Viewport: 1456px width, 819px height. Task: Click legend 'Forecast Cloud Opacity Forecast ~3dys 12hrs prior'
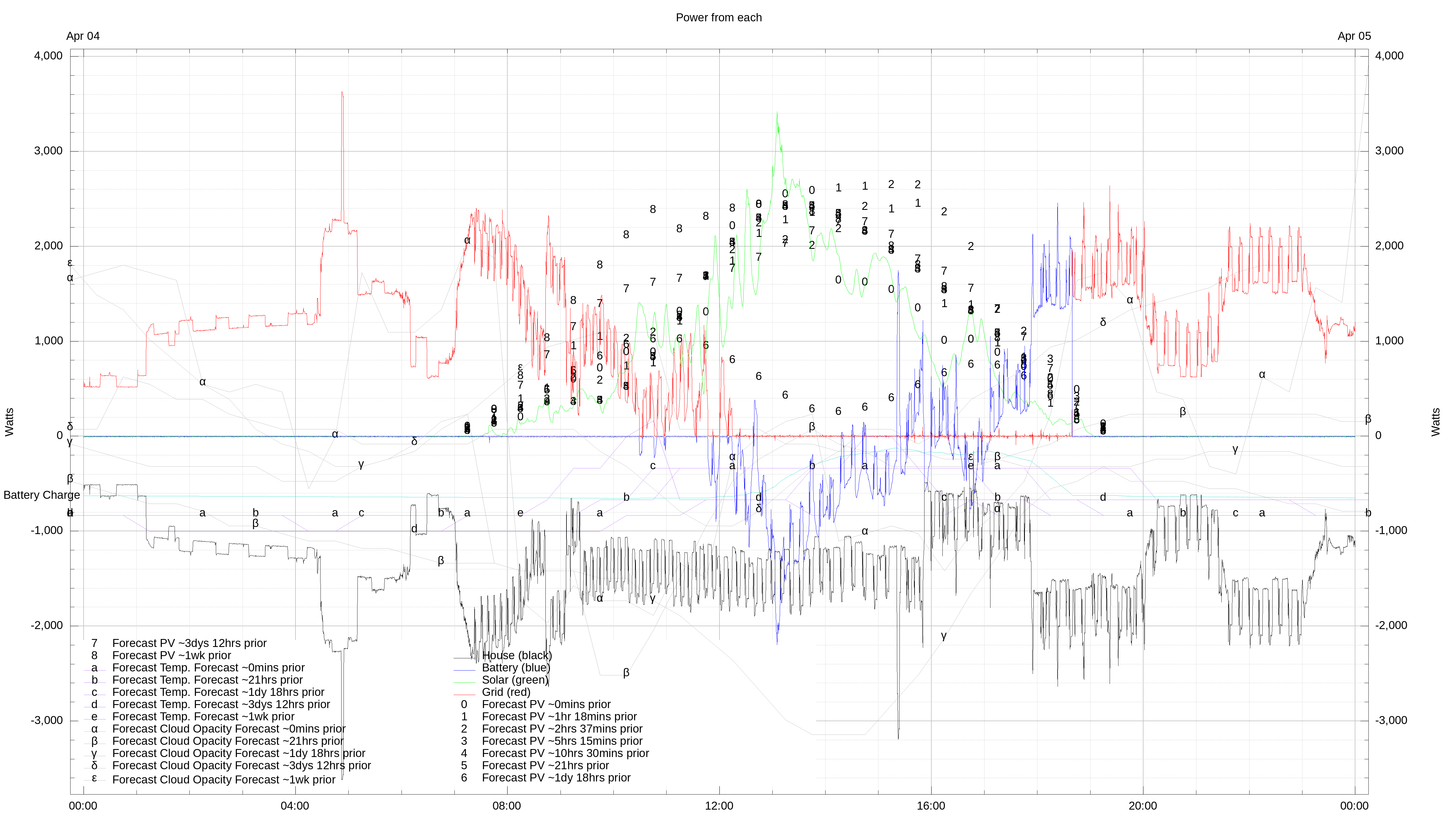coord(241,766)
